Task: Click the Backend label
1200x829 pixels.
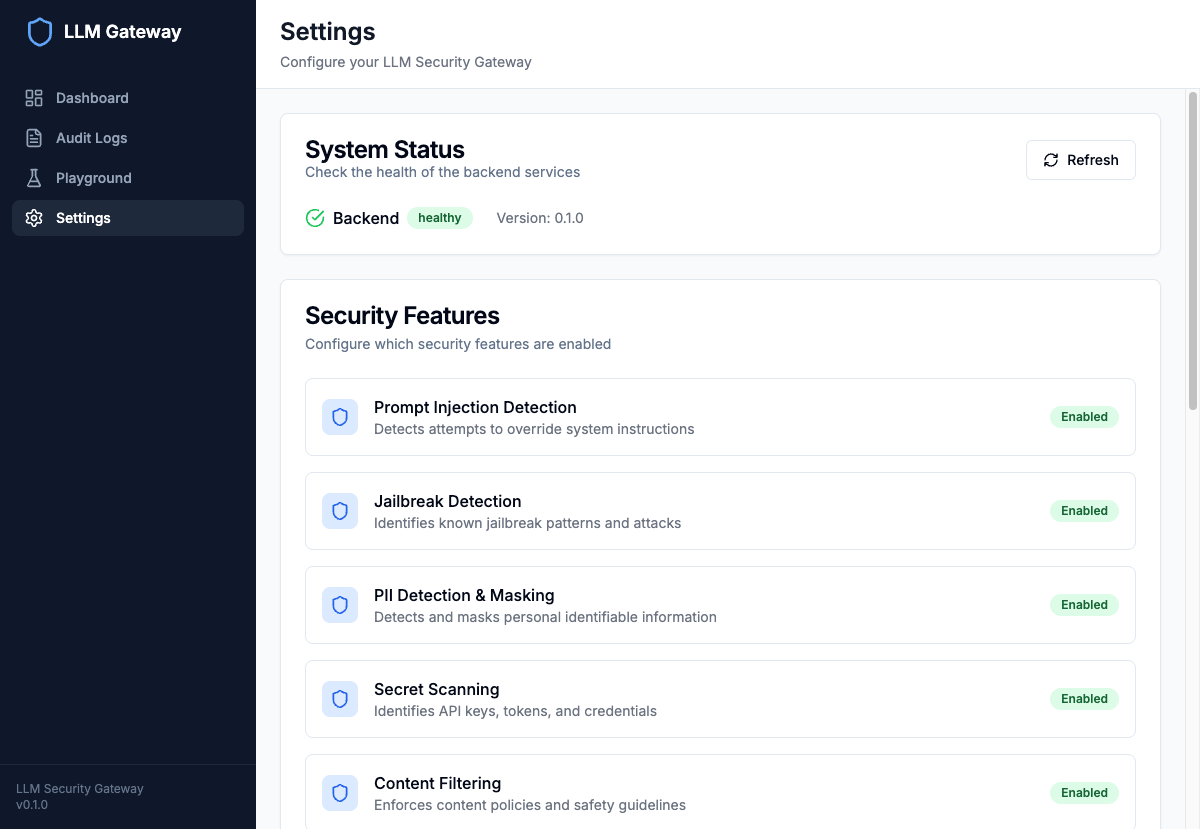Action: pos(366,218)
